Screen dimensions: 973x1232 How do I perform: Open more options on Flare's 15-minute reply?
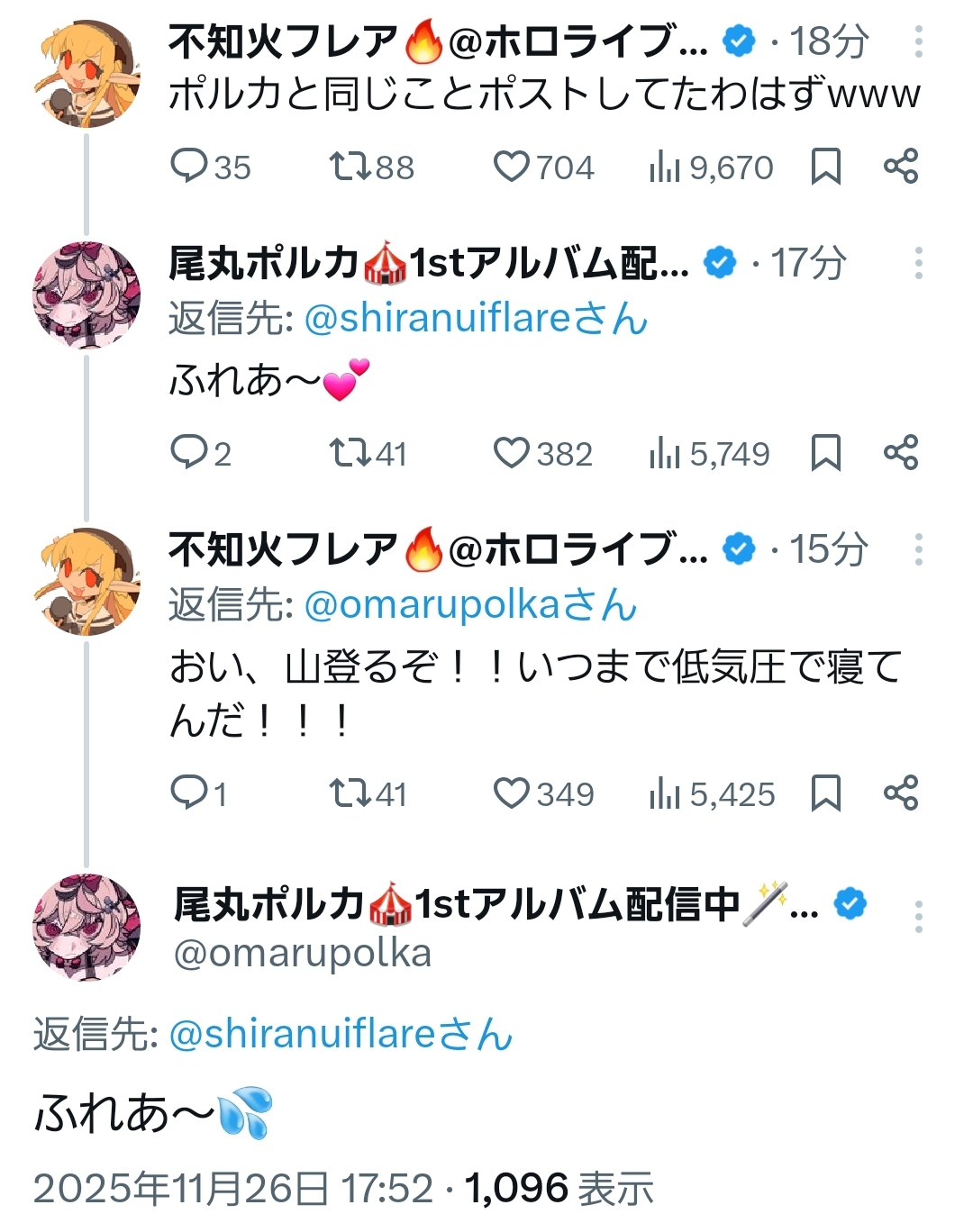click(x=918, y=549)
